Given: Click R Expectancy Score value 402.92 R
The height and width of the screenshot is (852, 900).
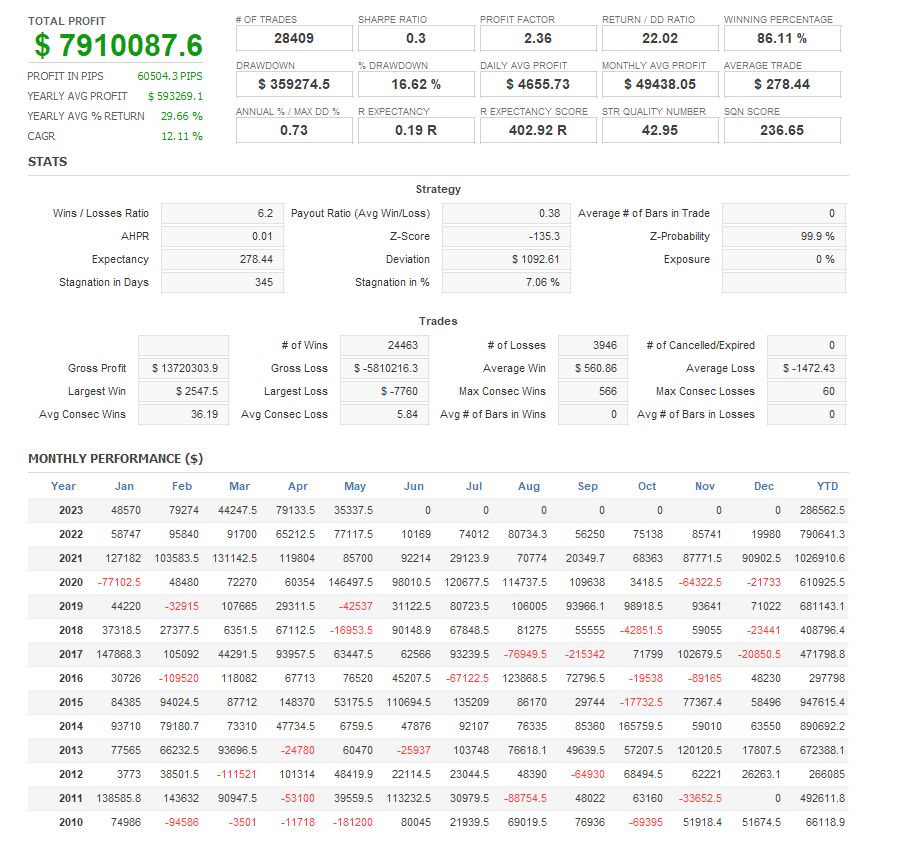Looking at the screenshot, I should click(x=538, y=130).
